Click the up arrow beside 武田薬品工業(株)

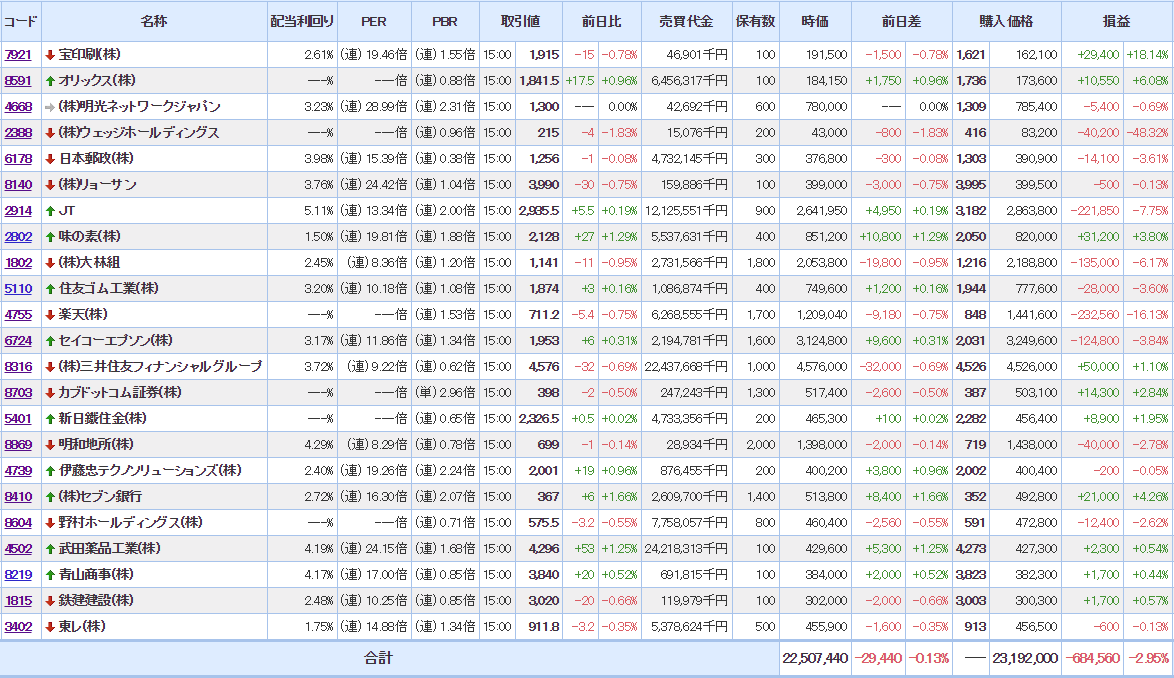tap(50, 549)
